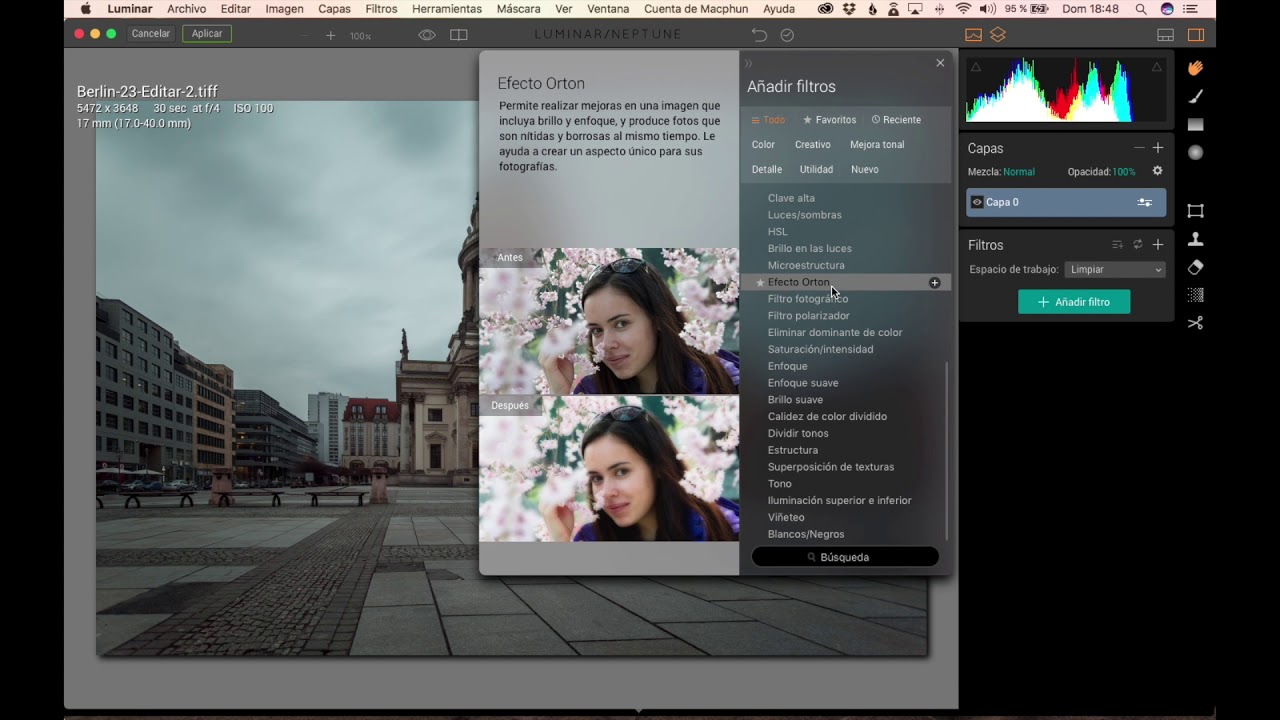This screenshot has height=720, width=1280.
Task: Click the Búsqueda search field
Action: point(845,557)
